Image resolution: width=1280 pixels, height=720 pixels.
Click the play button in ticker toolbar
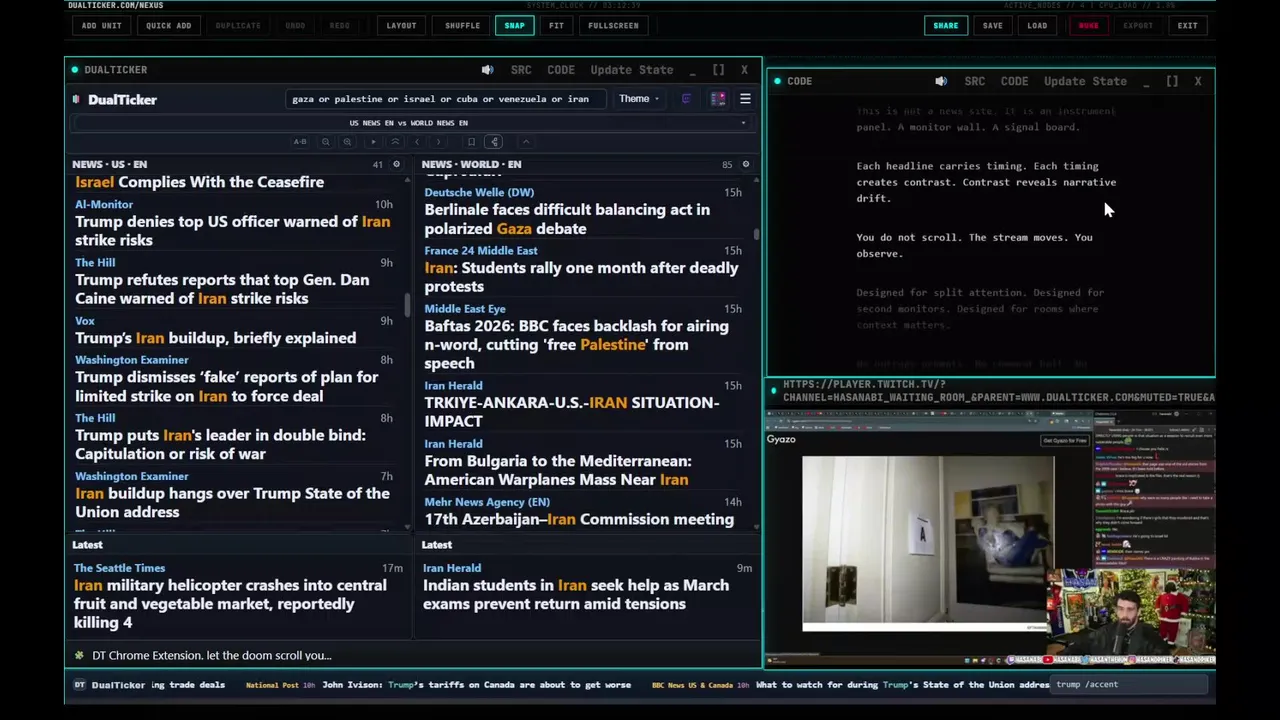[x=373, y=142]
